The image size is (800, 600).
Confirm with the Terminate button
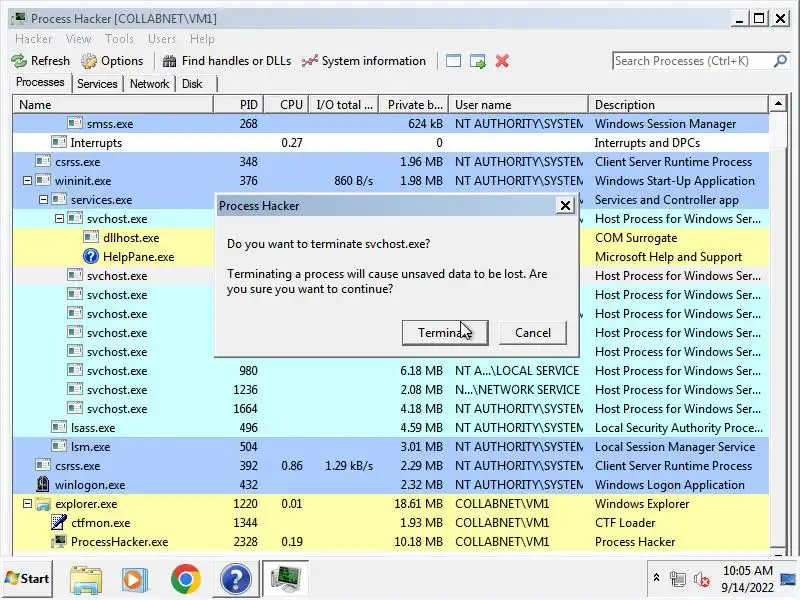(x=445, y=333)
